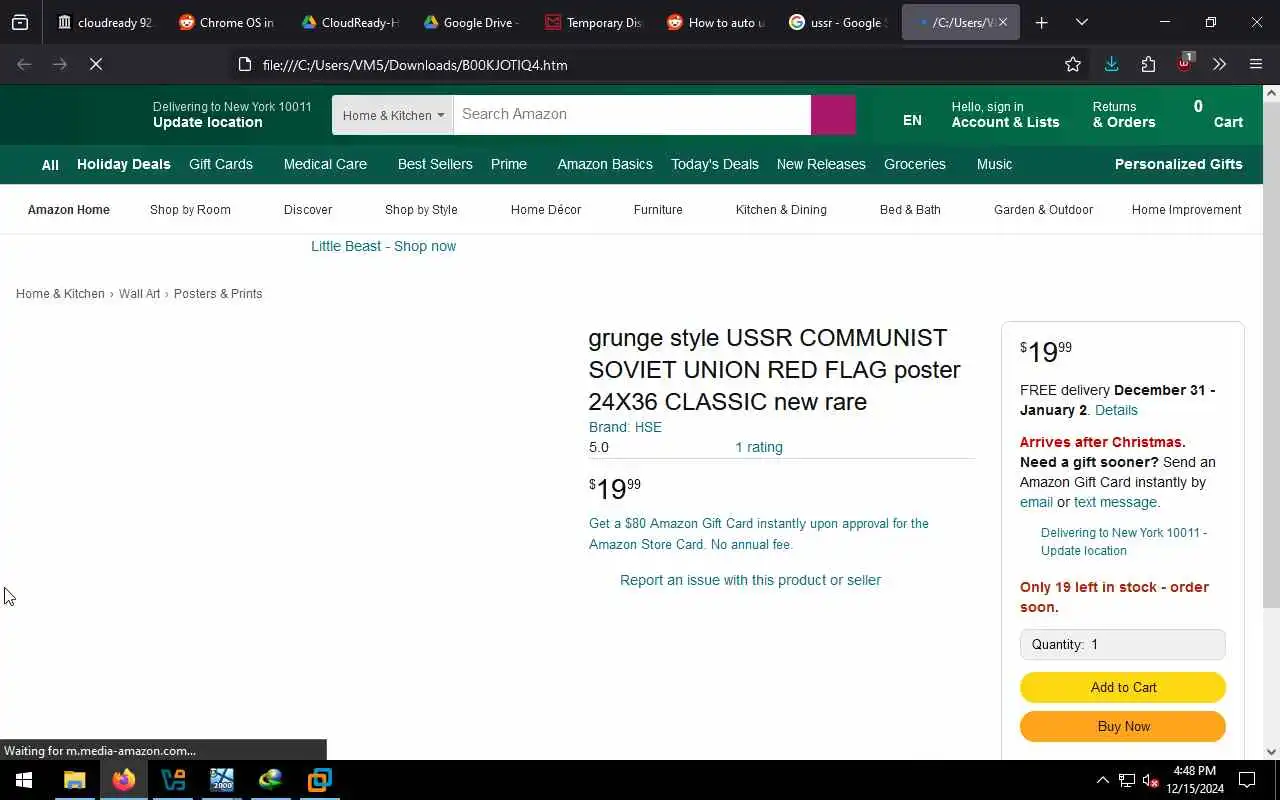Open the Firefox hamburger menu
Viewport: 1280px width, 800px height.
[x=1256, y=64]
